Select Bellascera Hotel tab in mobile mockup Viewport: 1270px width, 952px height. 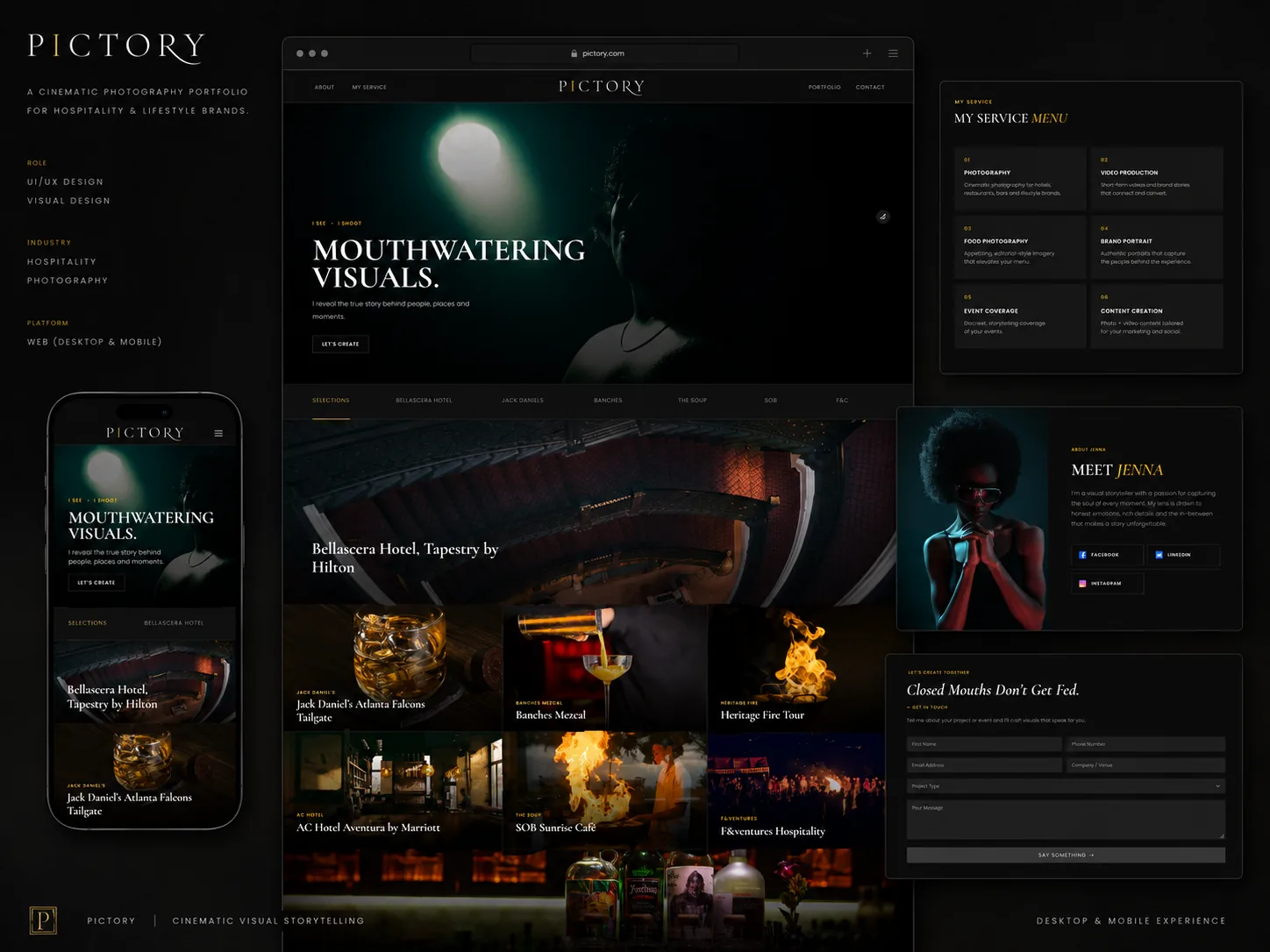(174, 623)
